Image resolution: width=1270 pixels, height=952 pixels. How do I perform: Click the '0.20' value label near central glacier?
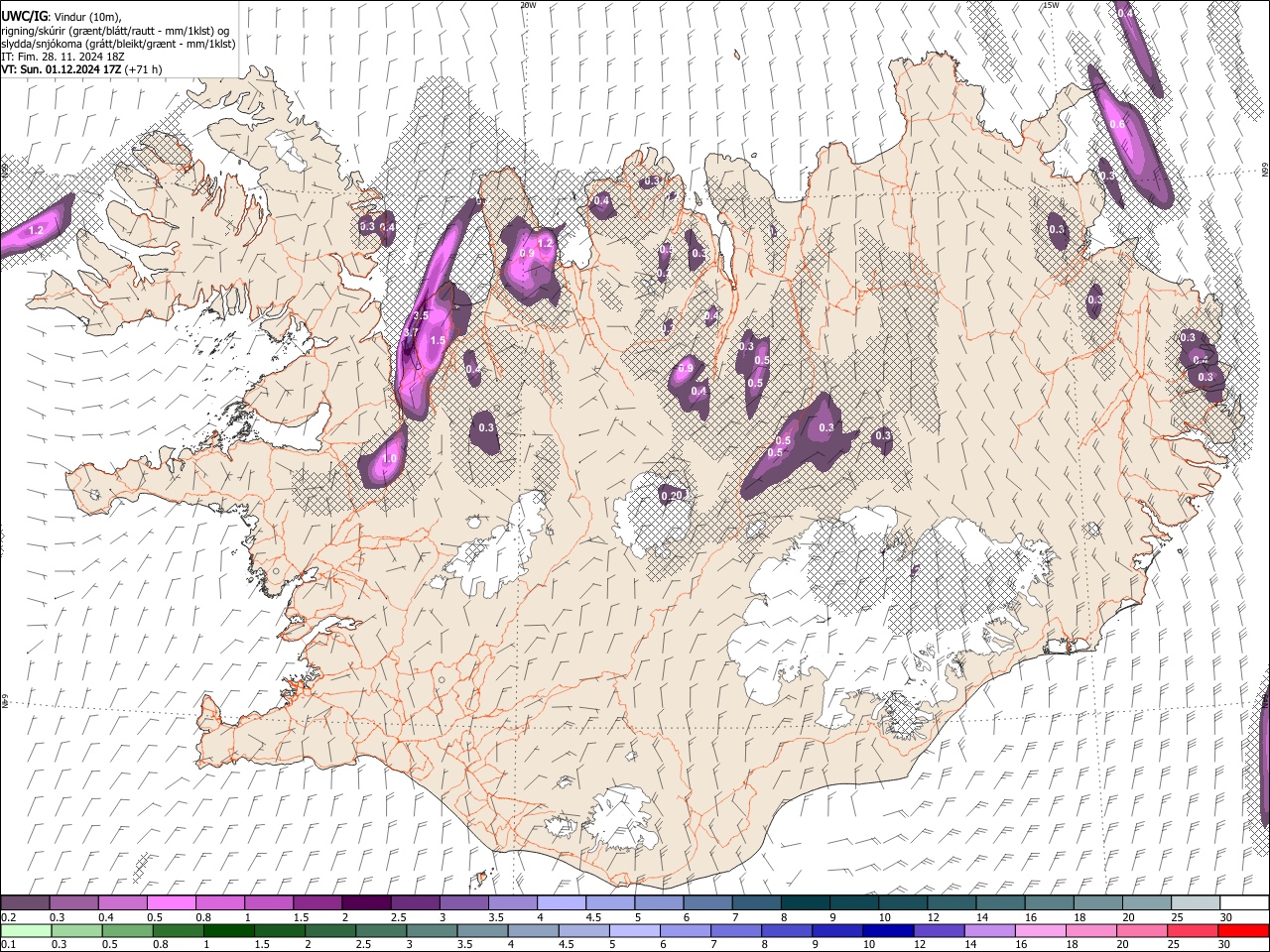click(x=672, y=496)
